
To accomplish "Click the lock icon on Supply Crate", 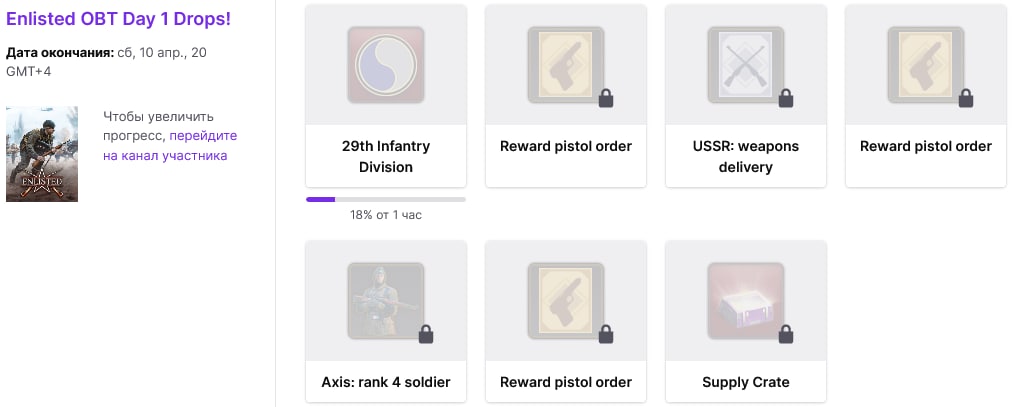I will pyautogui.click(x=786, y=334).
